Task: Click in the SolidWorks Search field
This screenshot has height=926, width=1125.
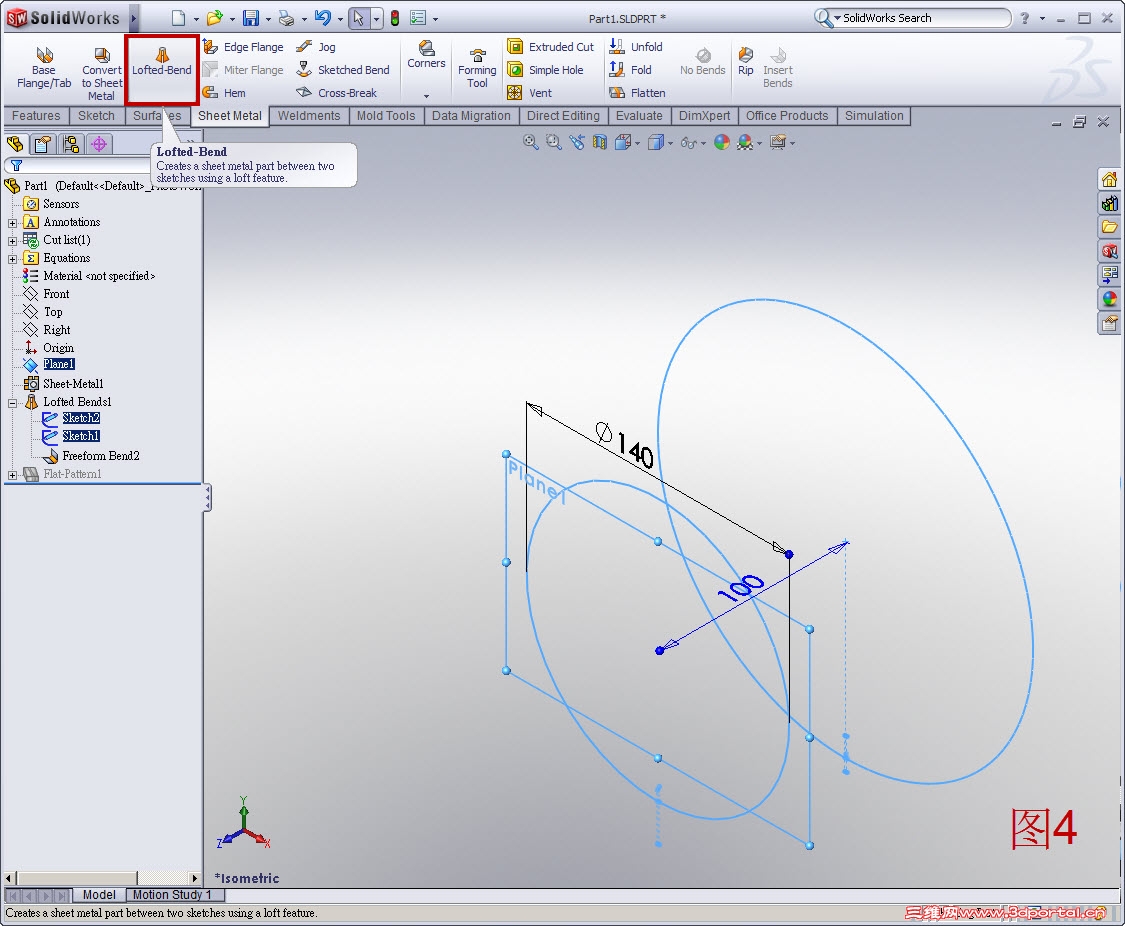Action: point(922,18)
